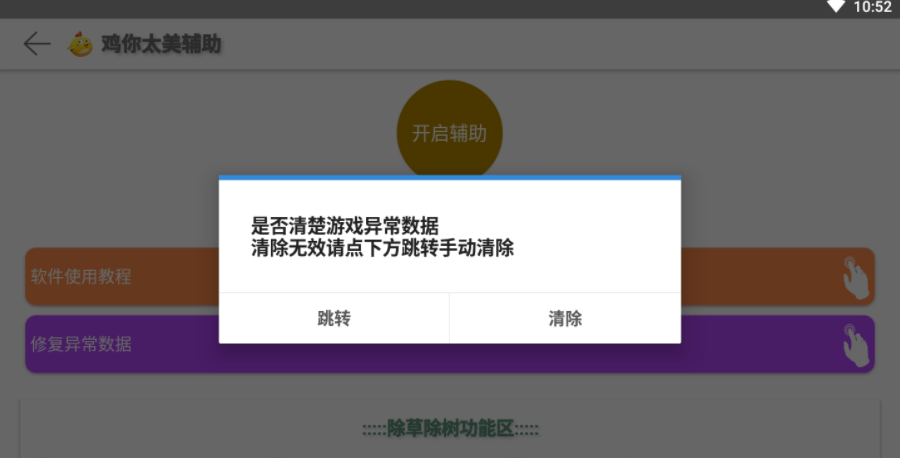Confirm with the 清除 dialog button
The height and width of the screenshot is (458, 900).
coord(565,319)
